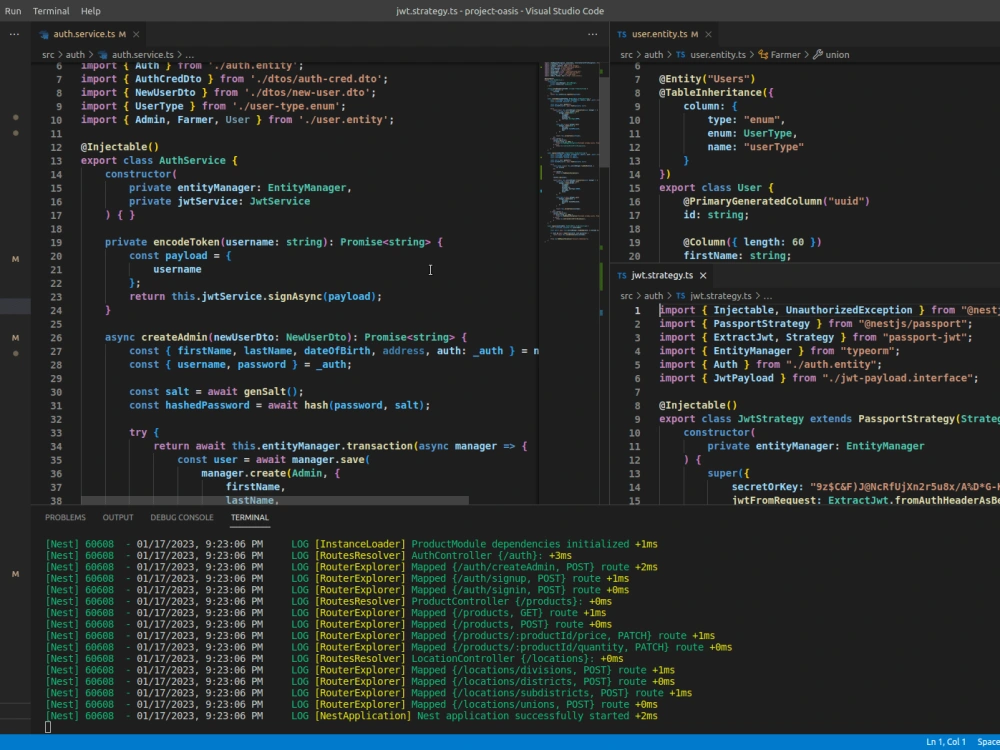This screenshot has height=750, width=1000.
Task: Click the terminal cursor prompt line
Action: click(x=48, y=727)
